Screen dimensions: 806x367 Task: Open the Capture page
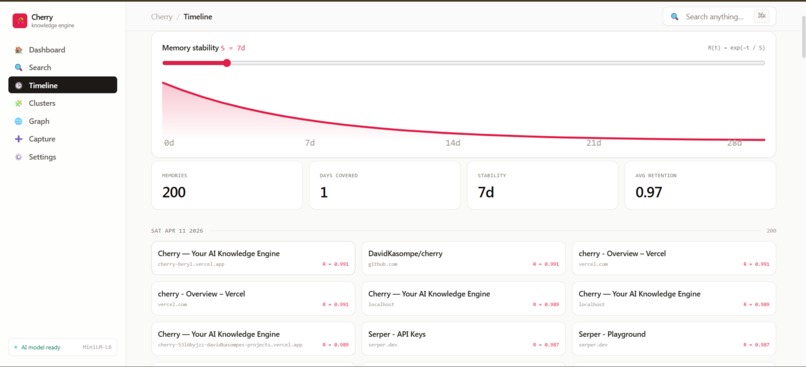pyautogui.click(x=63, y=139)
